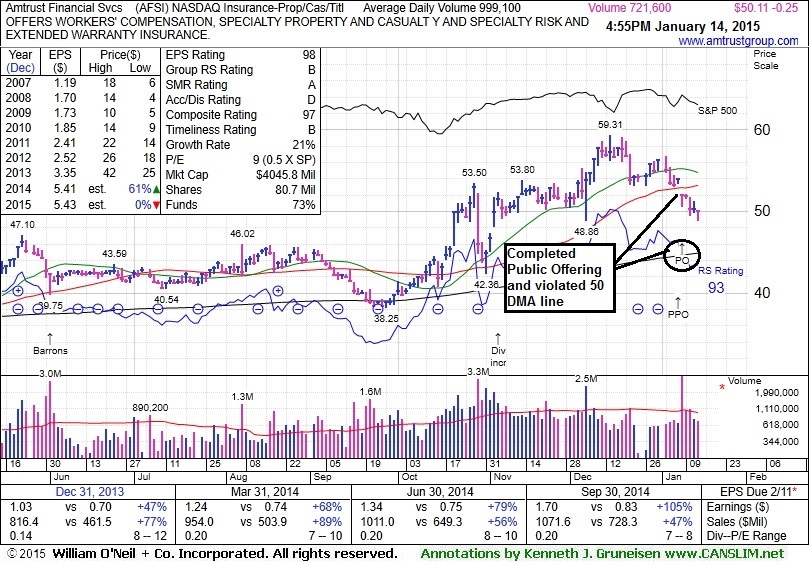Open the www.CANSLIM.net link in annotations credit

(x=722, y=554)
